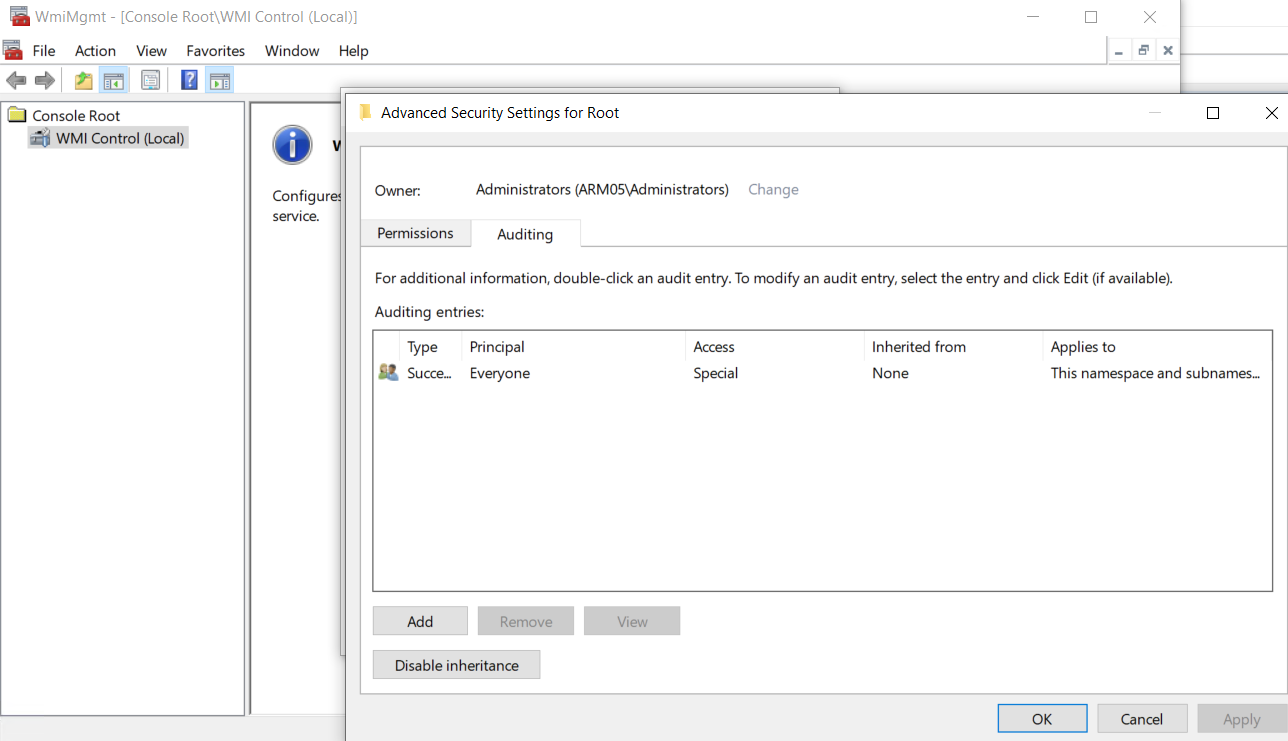The image size is (1288, 741).
Task: Click the Properties toolbar icon
Action: [x=150, y=81]
